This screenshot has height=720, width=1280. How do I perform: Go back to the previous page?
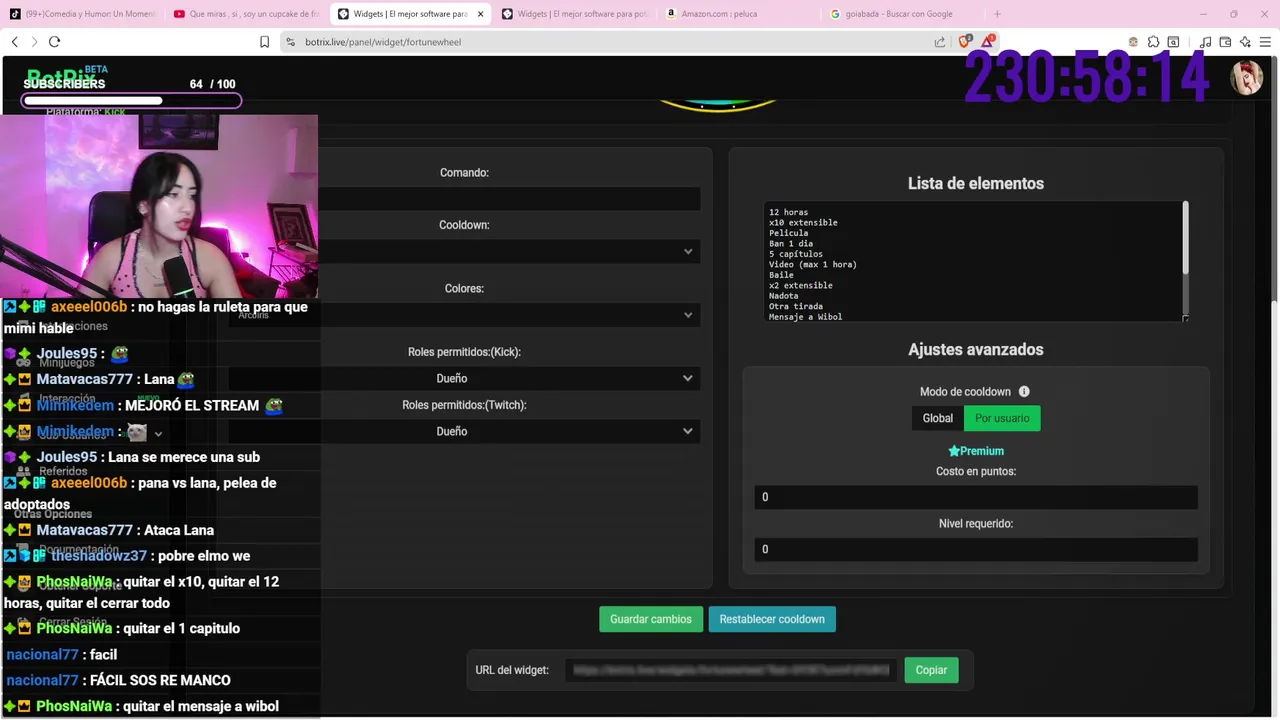coord(14,42)
